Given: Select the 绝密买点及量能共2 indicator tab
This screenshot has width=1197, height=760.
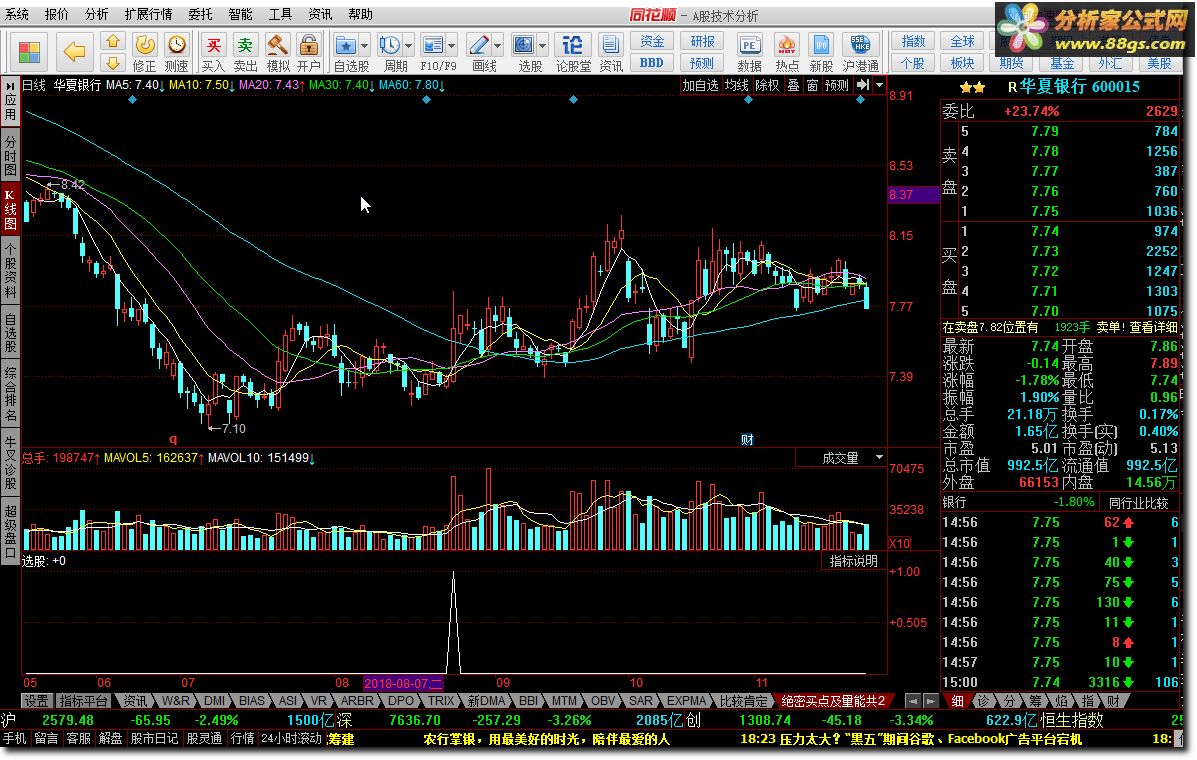Looking at the screenshot, I should click(833, 700).
